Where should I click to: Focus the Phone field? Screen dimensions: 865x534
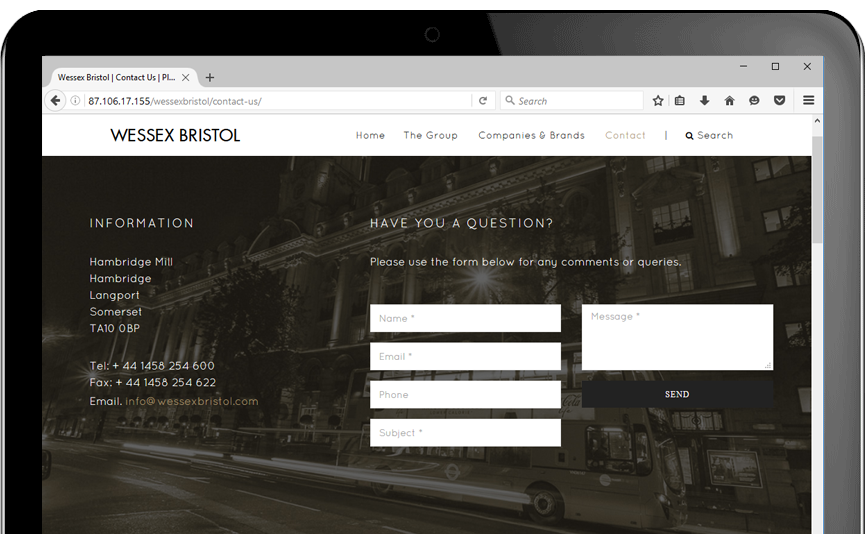466,394
